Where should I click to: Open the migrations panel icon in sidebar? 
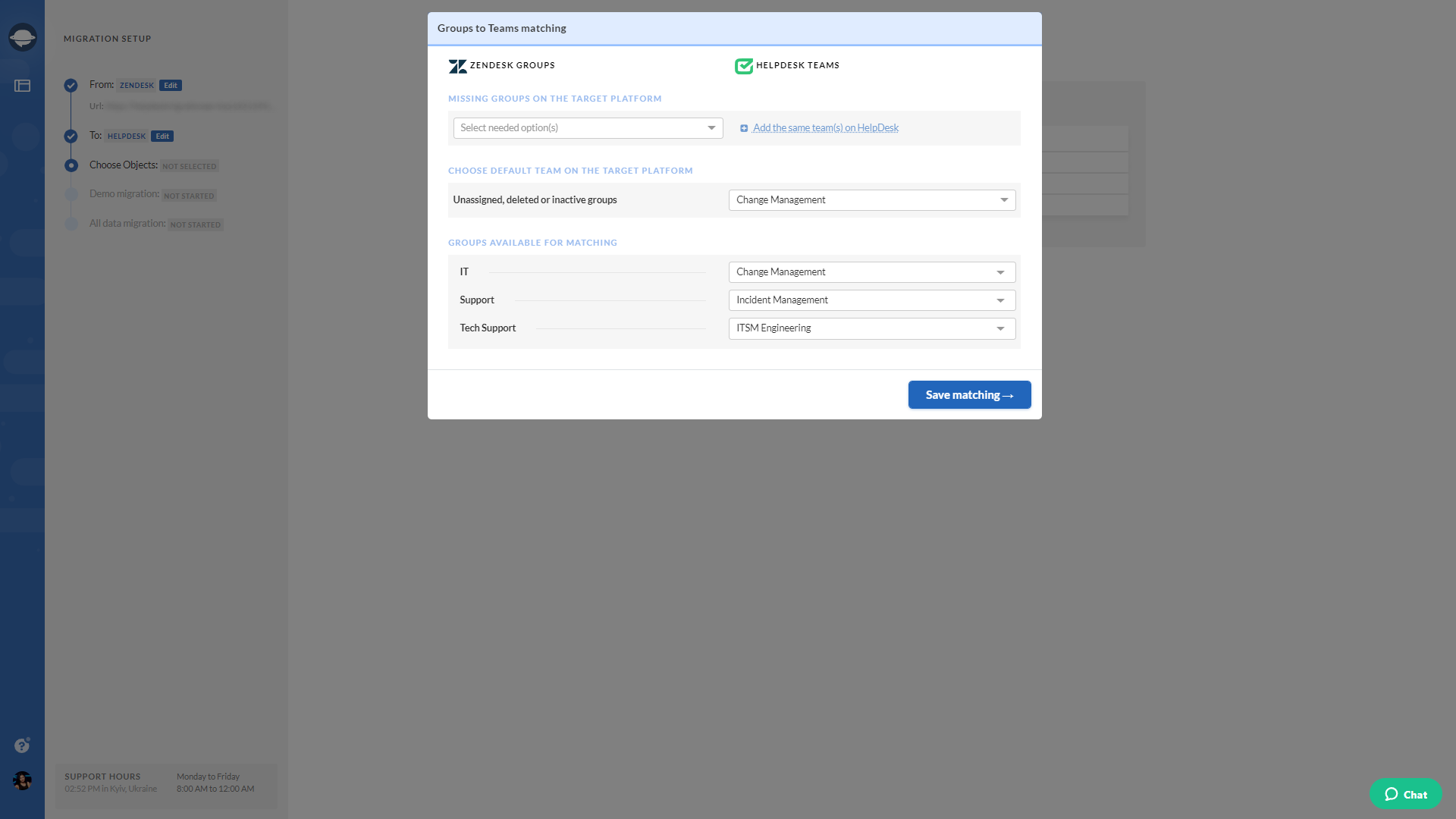pos(22,86)
